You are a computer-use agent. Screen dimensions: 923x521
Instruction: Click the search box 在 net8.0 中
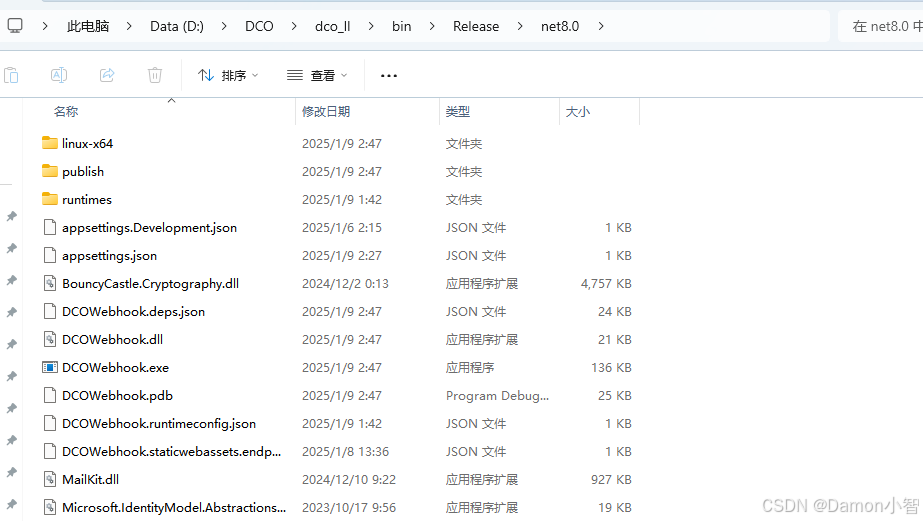click(880, 26)
